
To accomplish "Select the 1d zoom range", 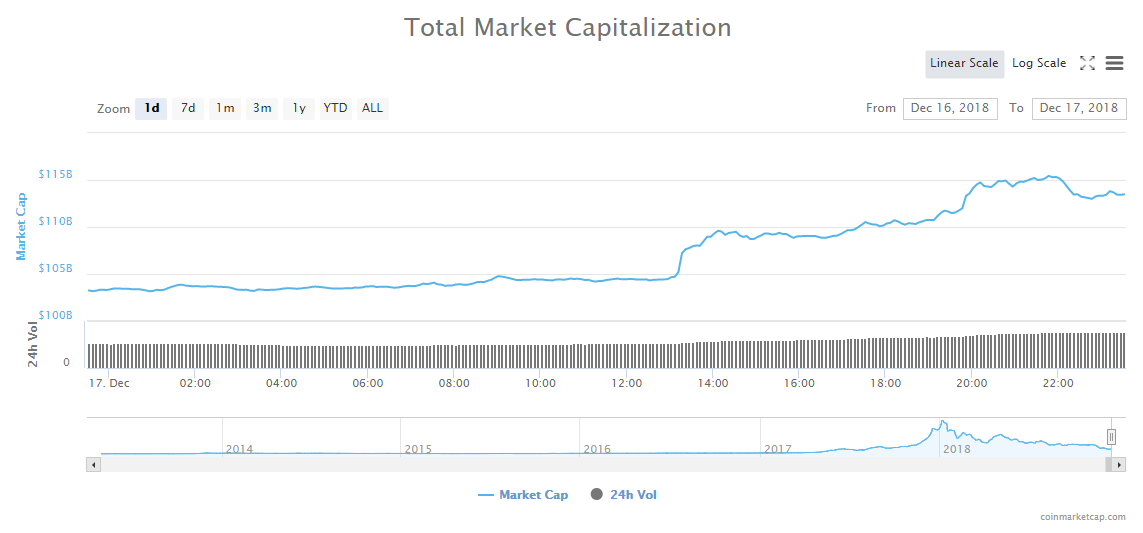I will click(x=152, y=108).
